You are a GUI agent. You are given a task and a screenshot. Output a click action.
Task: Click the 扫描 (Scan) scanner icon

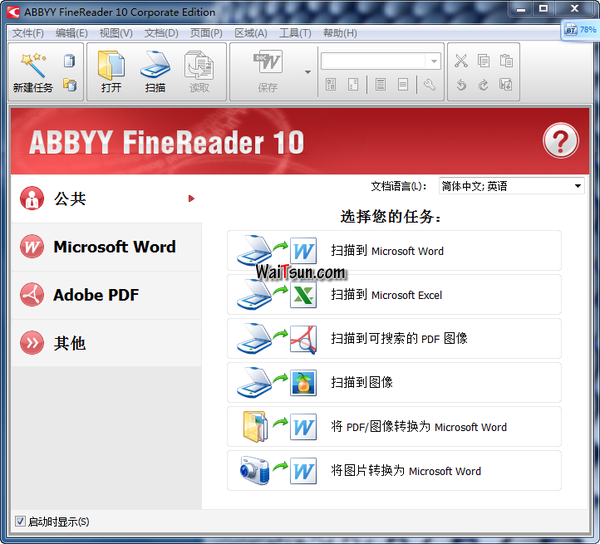(155, 65)
